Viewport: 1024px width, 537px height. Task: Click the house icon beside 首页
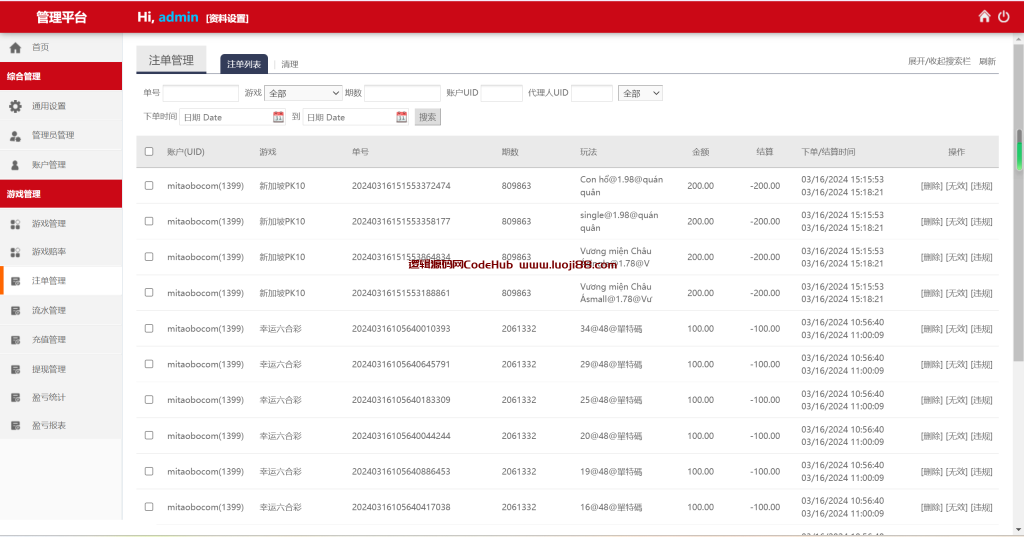click(16, 47)
